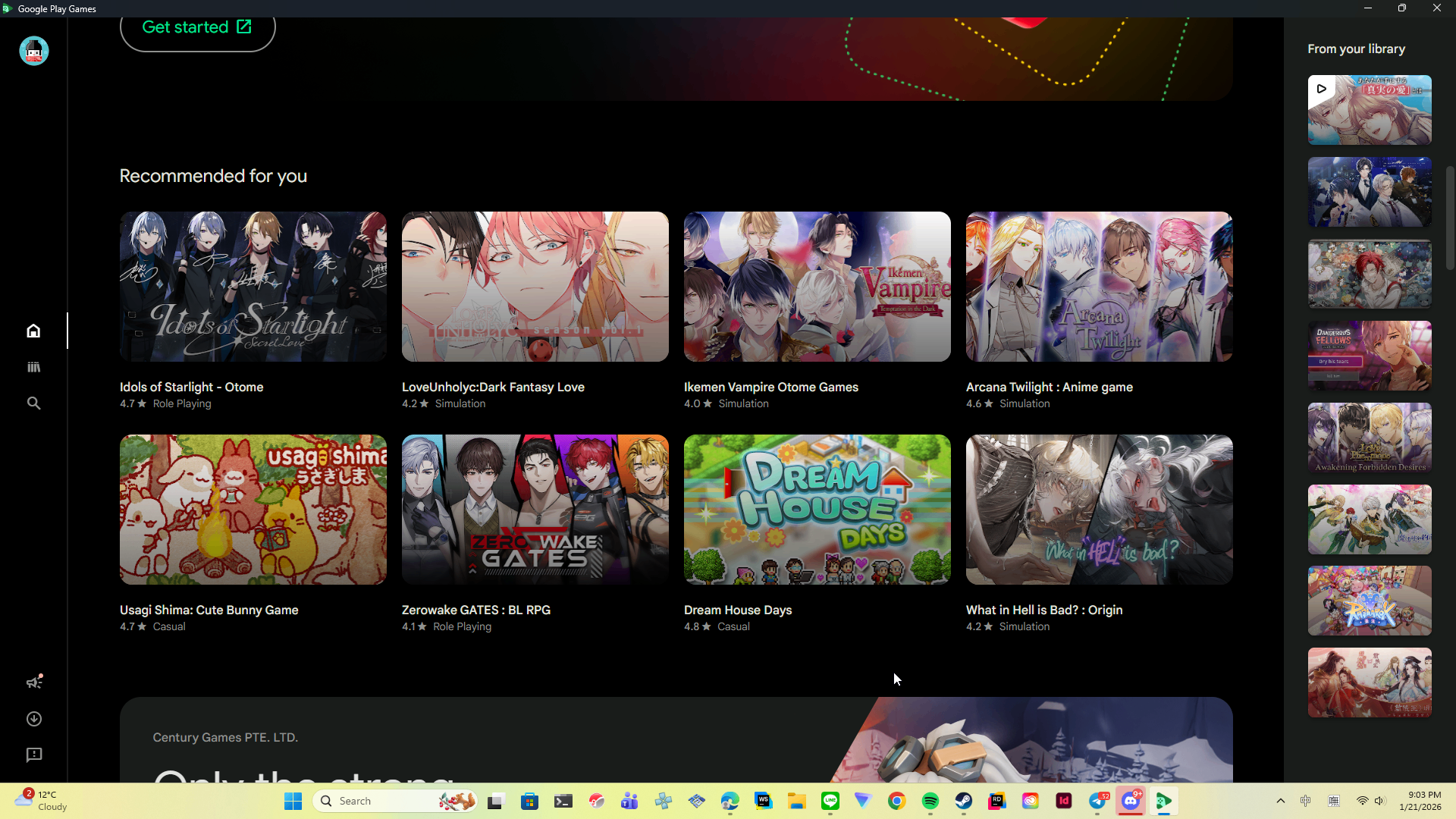Click the Get started button
Image resolution: width=1456 pixels, height=819 pixels.
point(197,28)
